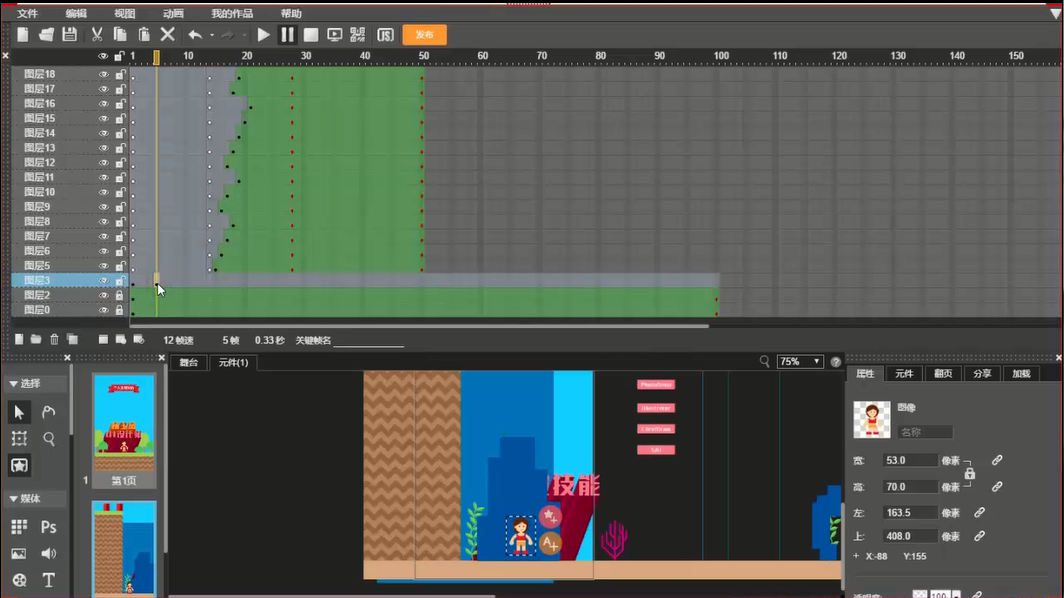Screen dimensions: 1064x598
Task: Toggle visibility of 图层0
Action: point(103,310)
